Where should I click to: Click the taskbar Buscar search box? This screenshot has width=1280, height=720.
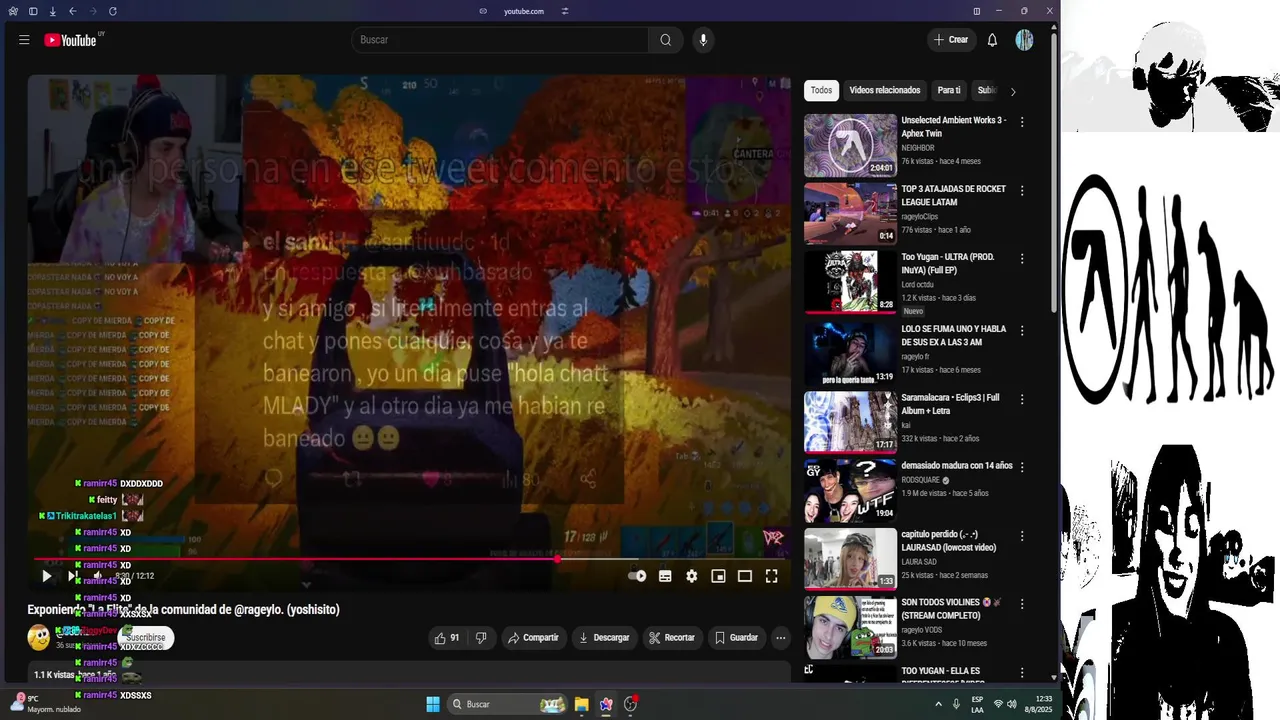click(507, 704)
